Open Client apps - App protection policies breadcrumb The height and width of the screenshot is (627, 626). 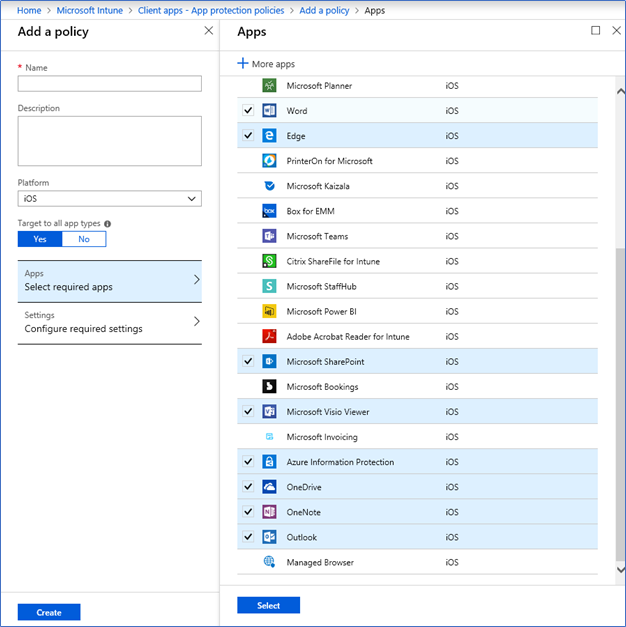point(211,10)
